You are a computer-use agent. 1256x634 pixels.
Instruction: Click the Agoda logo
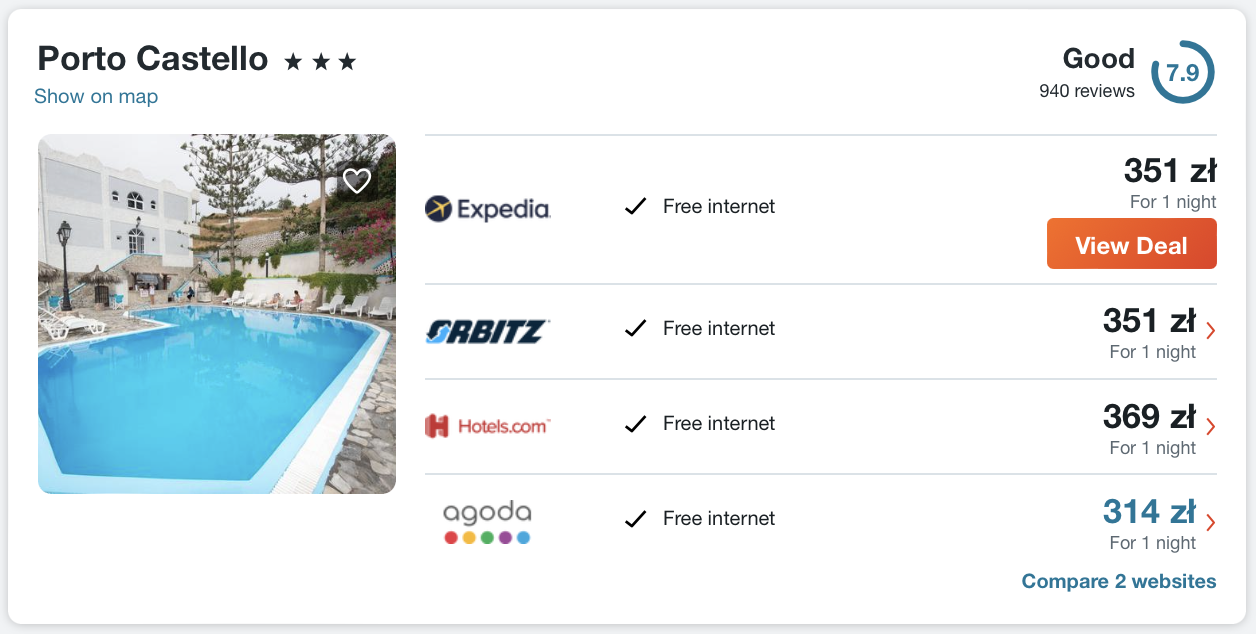[487, 521]
